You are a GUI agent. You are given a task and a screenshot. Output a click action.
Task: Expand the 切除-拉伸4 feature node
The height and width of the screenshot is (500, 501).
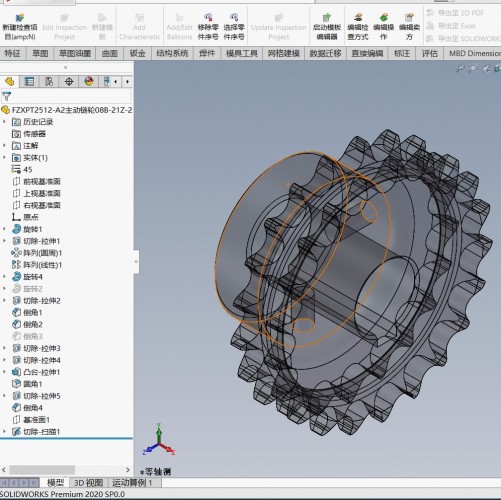[4, 360]
